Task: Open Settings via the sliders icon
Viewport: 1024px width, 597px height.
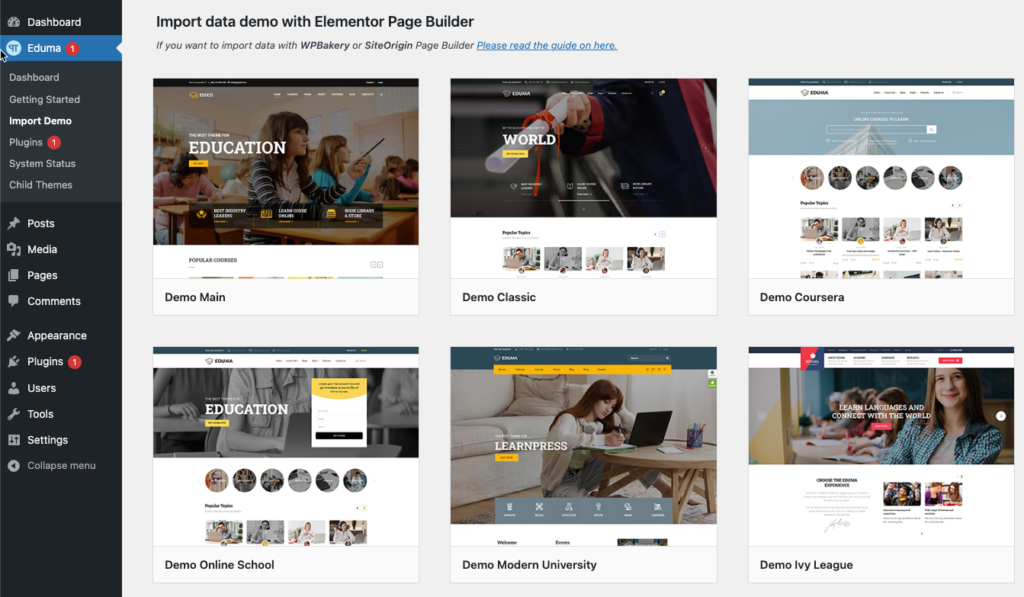Action: (x=14, y=440)
